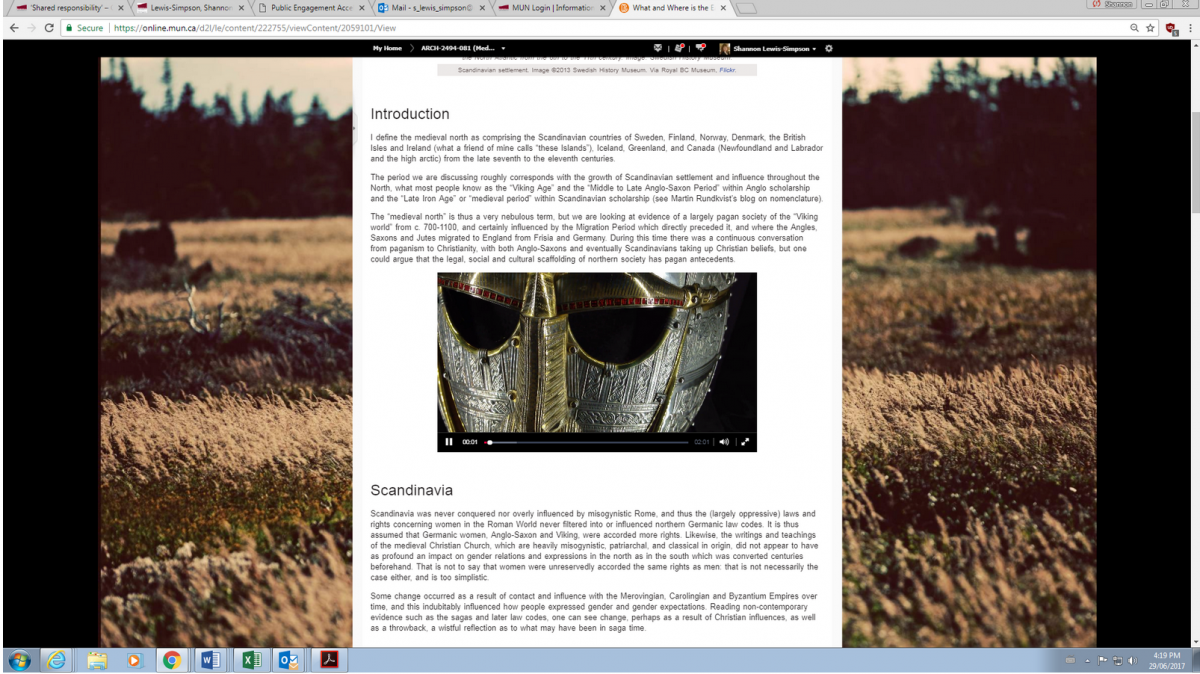Reload the page

(50, 28)
